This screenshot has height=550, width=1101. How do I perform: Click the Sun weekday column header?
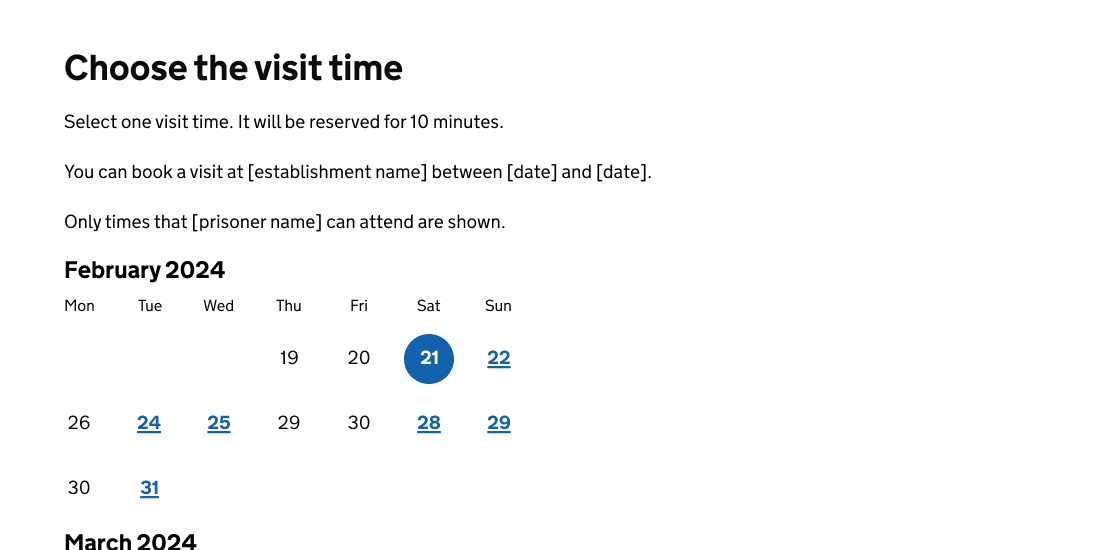click(x=498, y=306)
